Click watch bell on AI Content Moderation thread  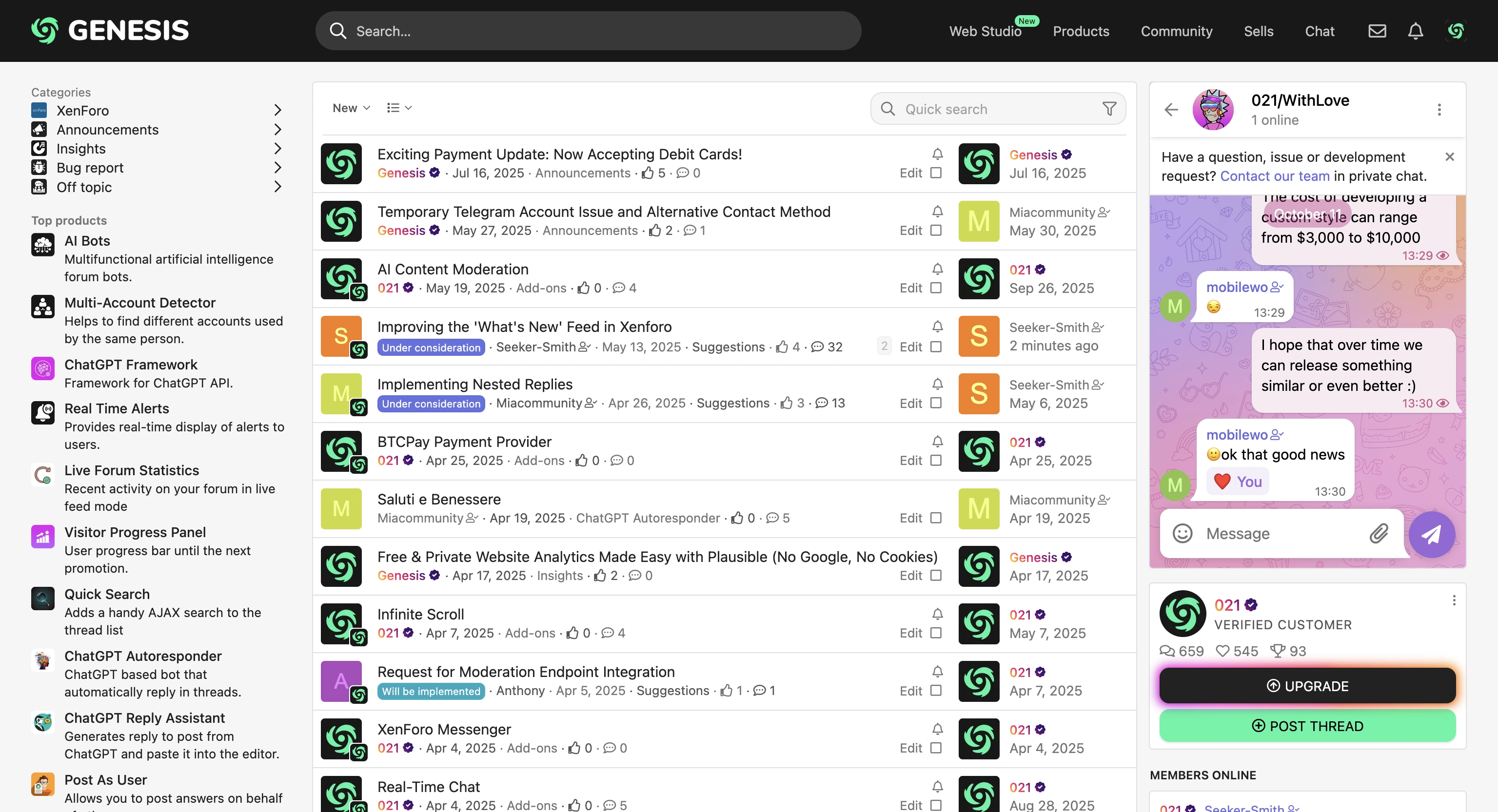coord(937,269)
